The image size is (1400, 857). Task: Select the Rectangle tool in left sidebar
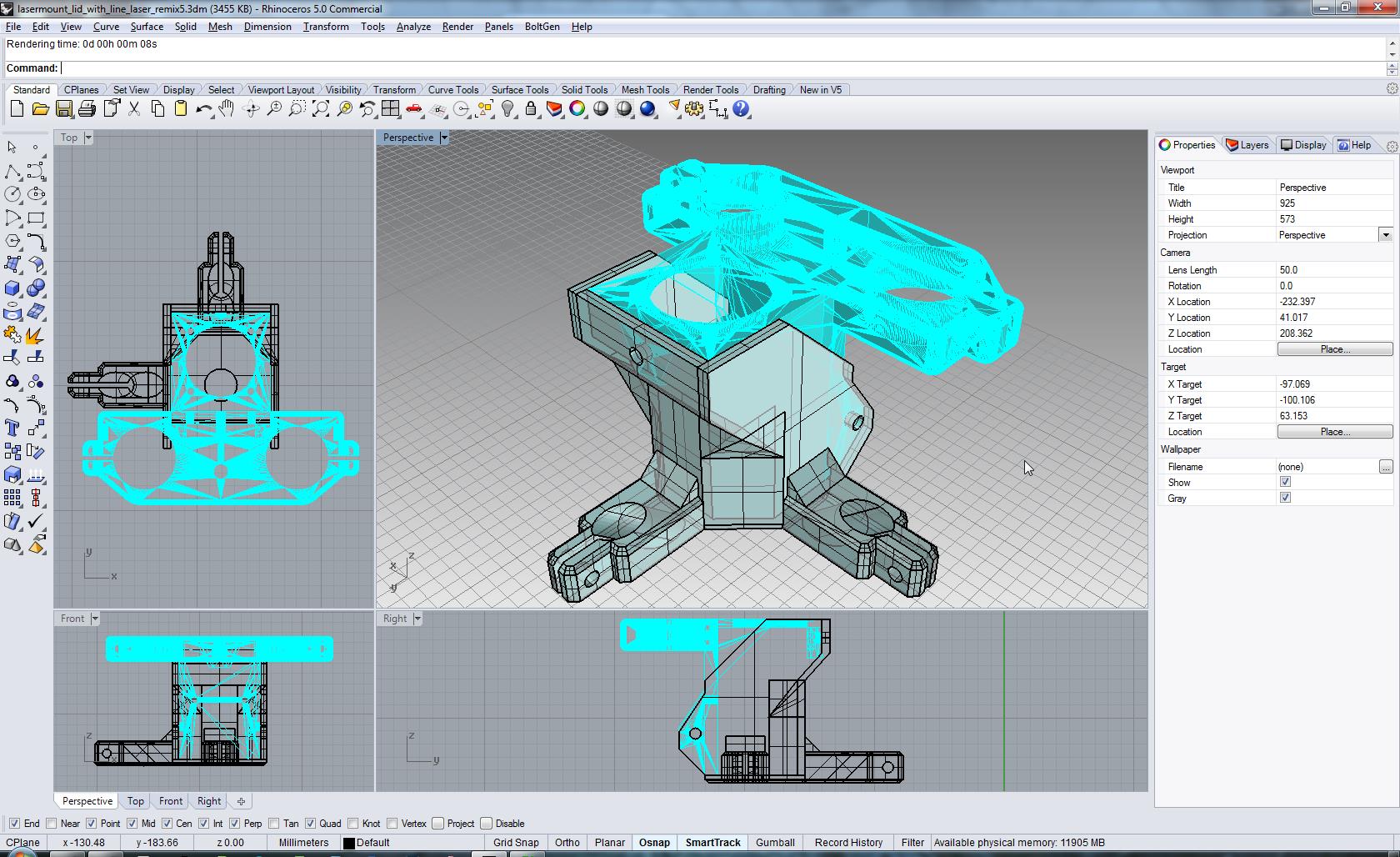(x=36, y=218)
